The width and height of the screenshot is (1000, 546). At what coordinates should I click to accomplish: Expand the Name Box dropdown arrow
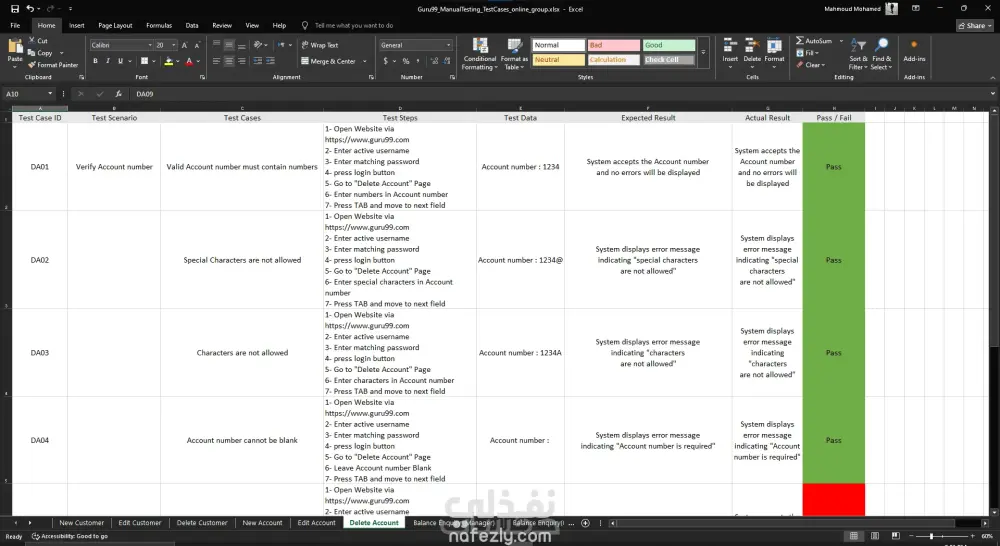coord(50,94)
